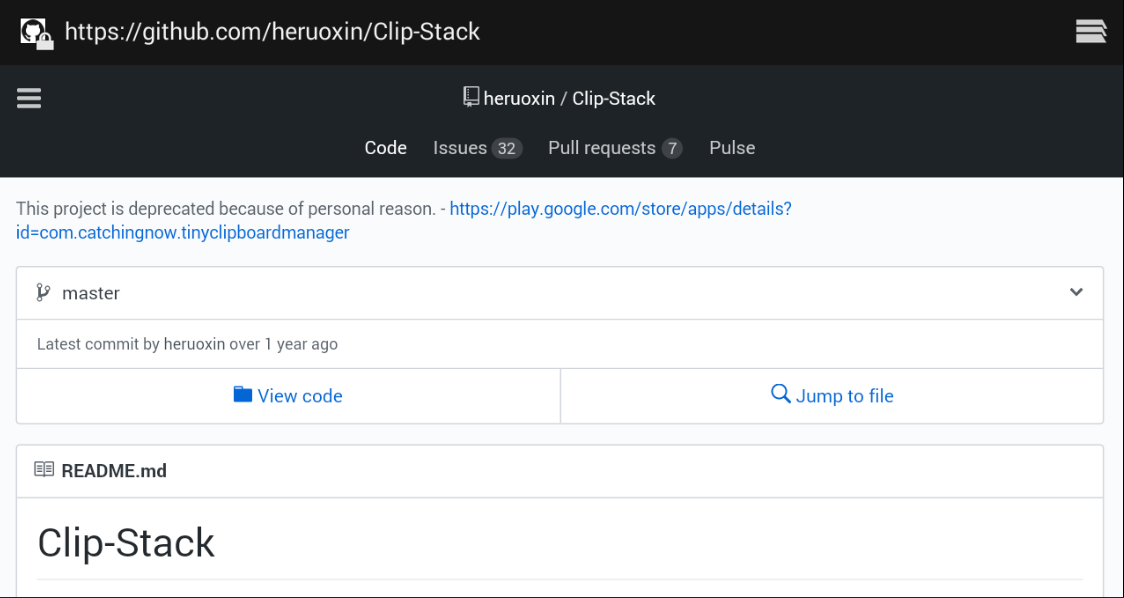
Task: Click the Jump to file button
Action: 832,396
